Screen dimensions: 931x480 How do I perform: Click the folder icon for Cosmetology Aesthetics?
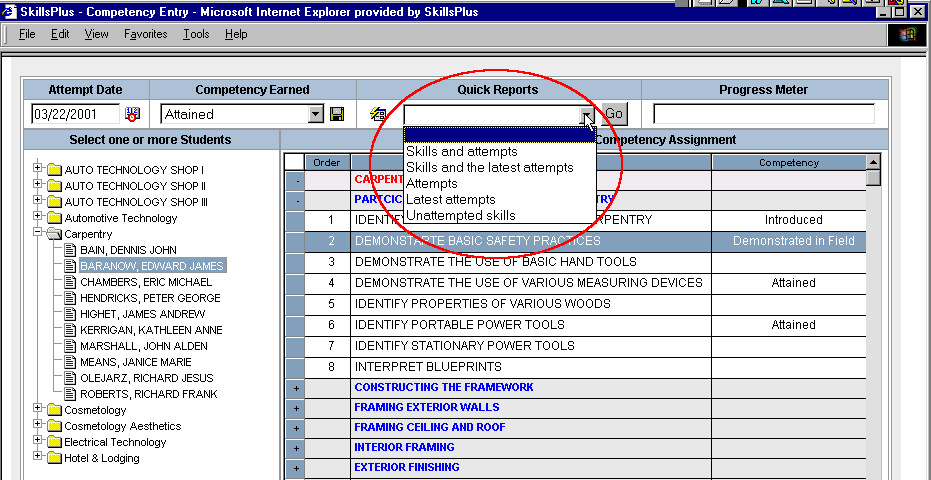[55, 426]
